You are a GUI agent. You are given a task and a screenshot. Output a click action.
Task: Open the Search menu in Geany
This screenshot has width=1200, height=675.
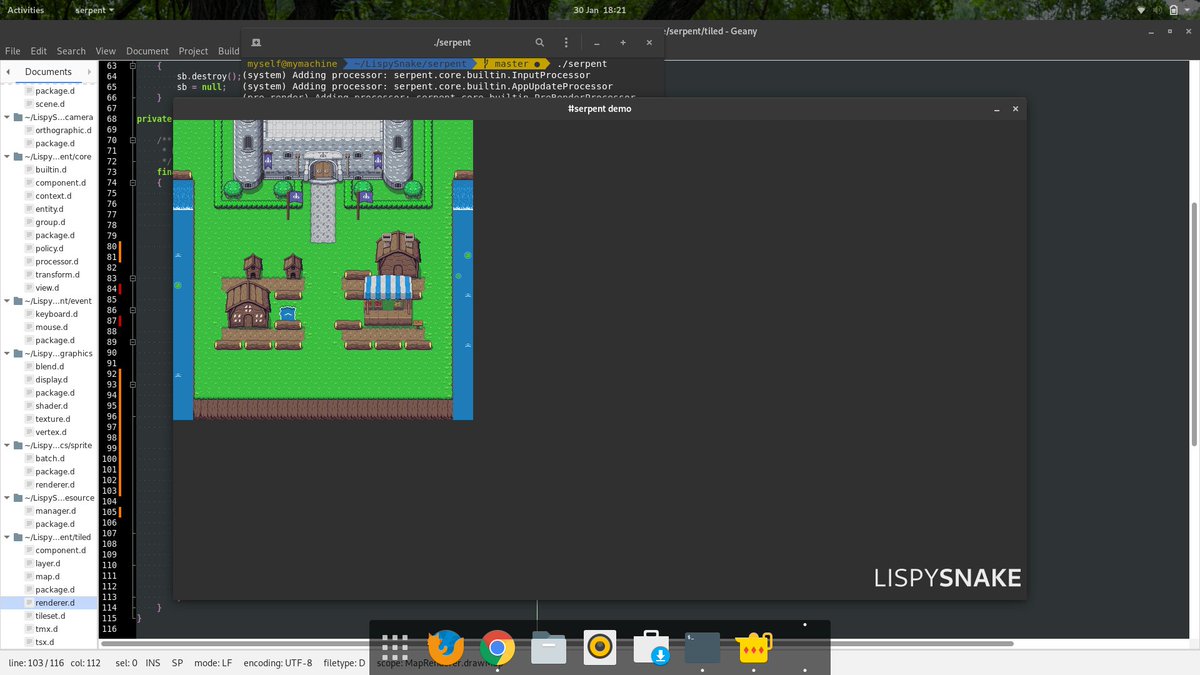tap(71, 51)
